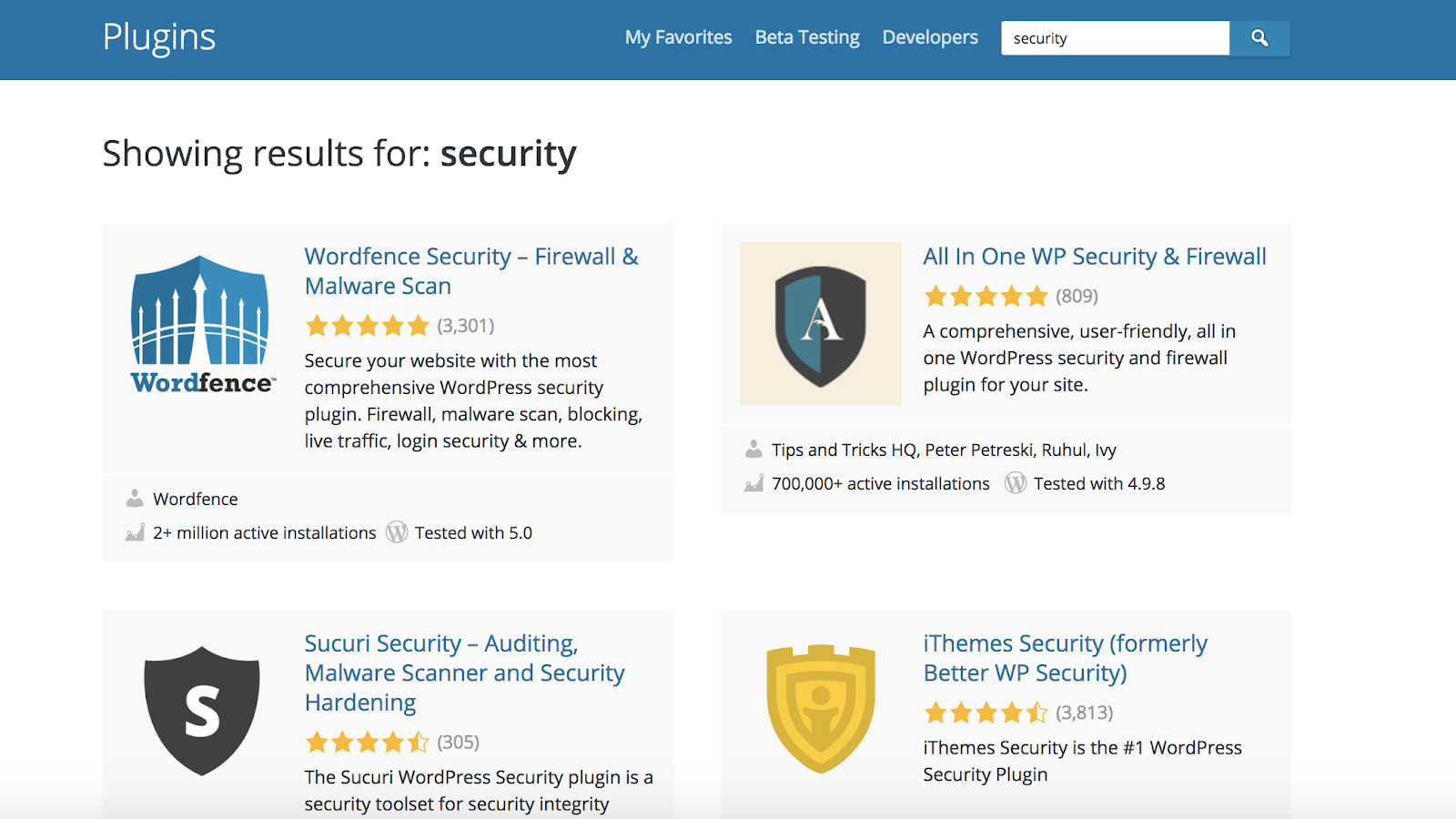Image resolution: width=1456 pixels, height=819 pixels.
Task: Click the Wordfence shield logo
Action: pos(201,323)
